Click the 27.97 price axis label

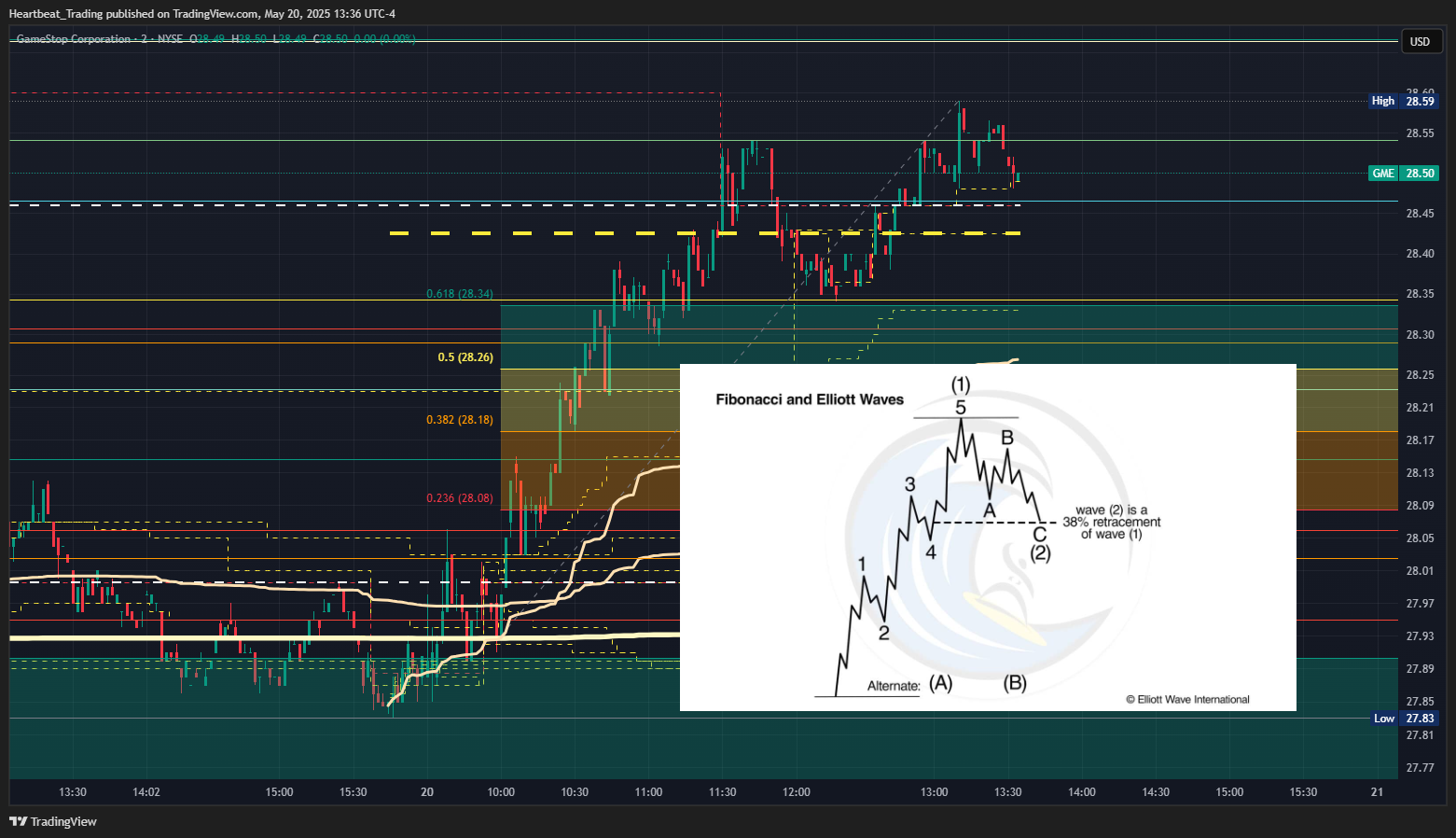pos(1421,604)
